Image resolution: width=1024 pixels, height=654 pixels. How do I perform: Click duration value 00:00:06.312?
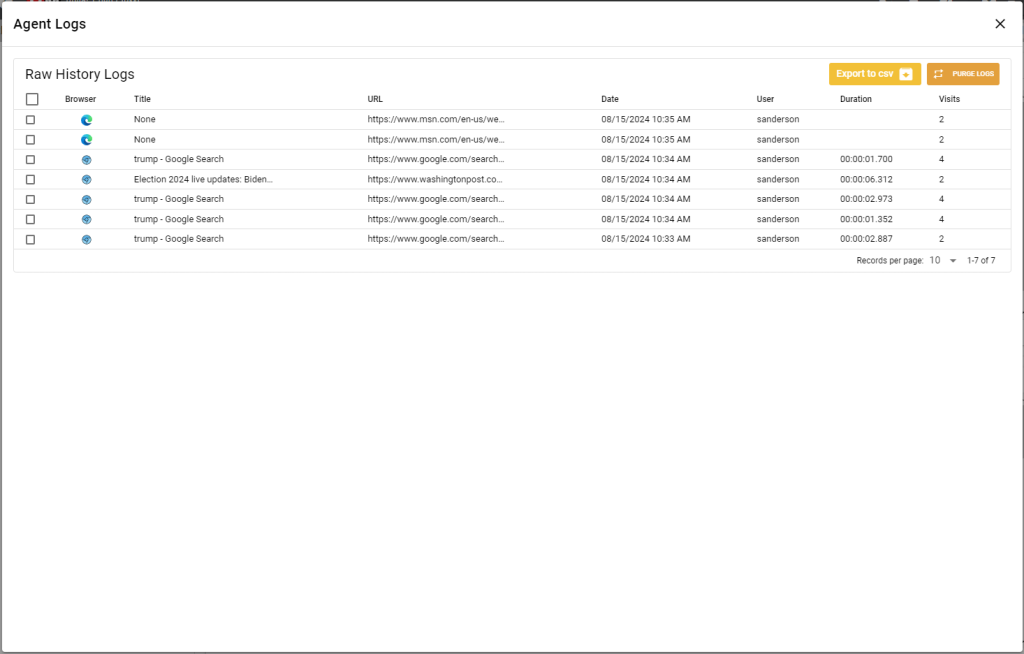(x=866, y=179)
